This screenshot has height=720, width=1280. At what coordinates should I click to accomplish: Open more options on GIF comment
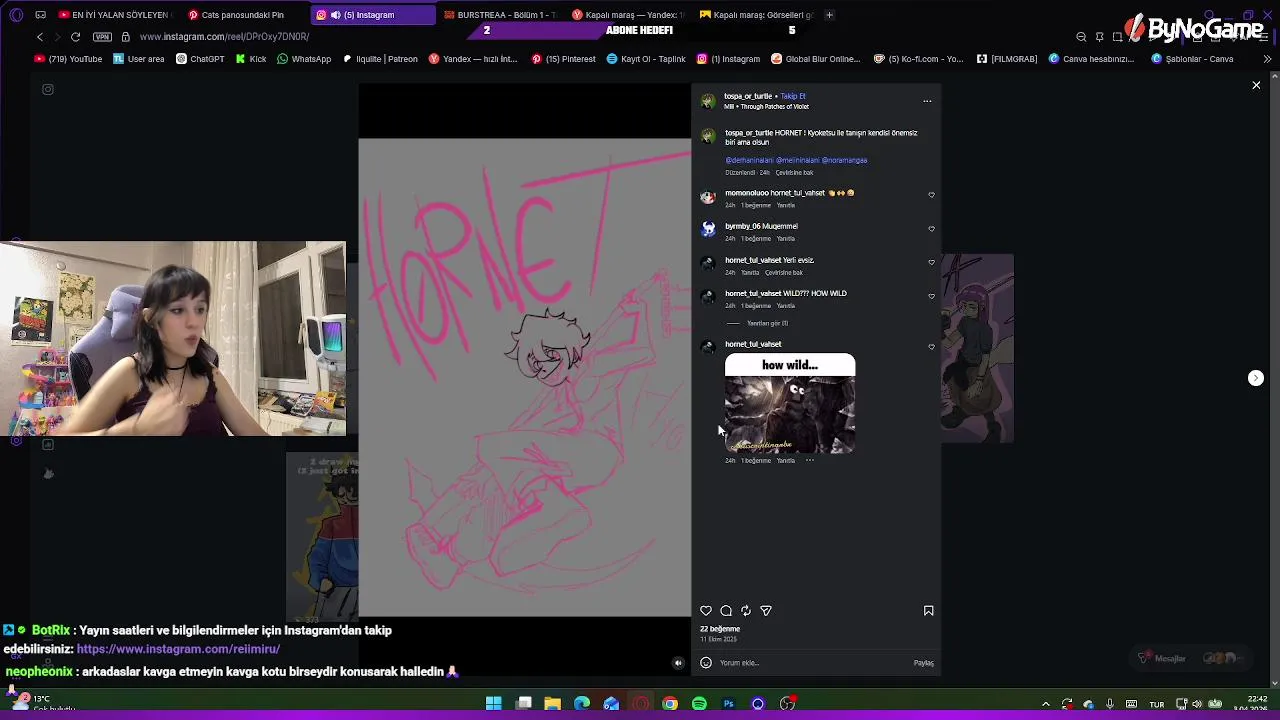(x=809, y=461)
